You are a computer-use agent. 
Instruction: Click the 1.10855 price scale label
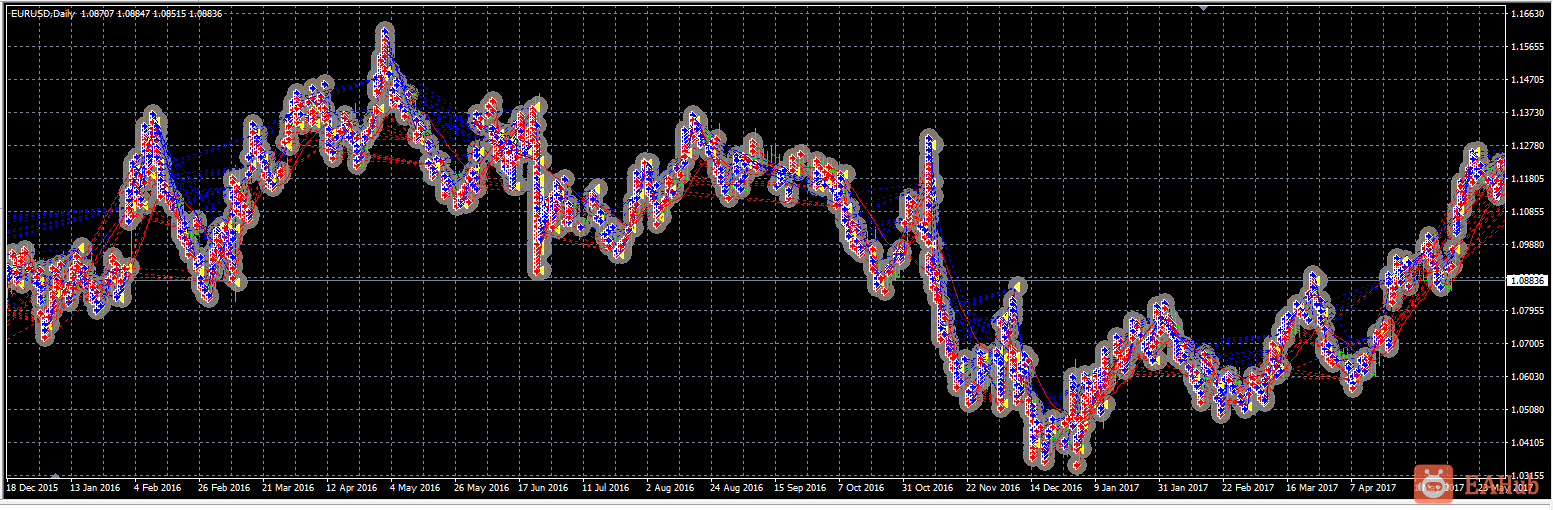[1526, 212]
